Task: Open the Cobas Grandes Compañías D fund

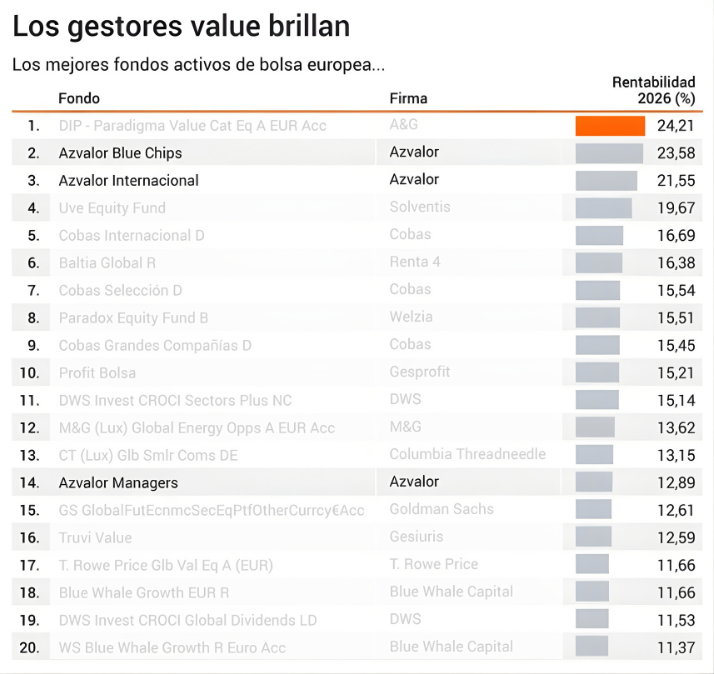Action: click(155, 345)
